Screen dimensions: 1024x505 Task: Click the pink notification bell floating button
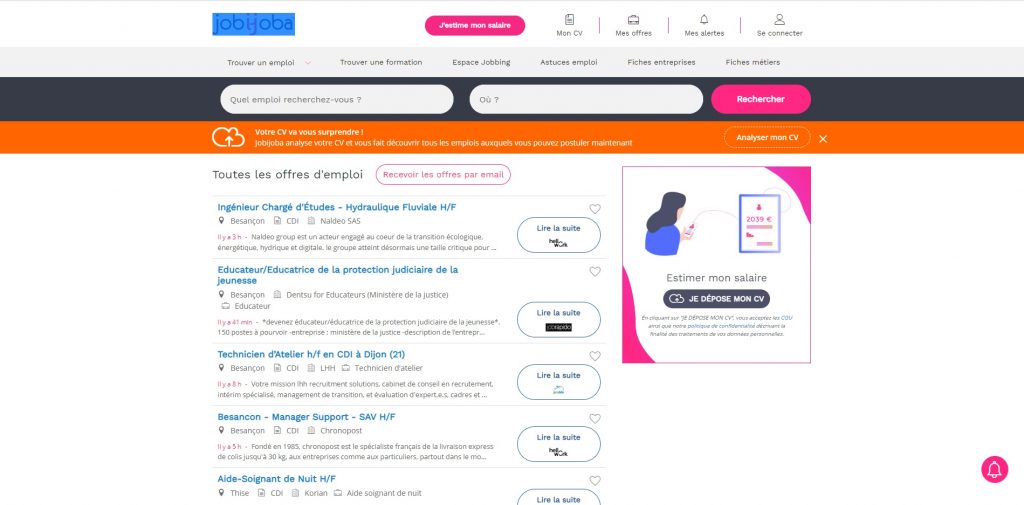(x=994, y=469)
